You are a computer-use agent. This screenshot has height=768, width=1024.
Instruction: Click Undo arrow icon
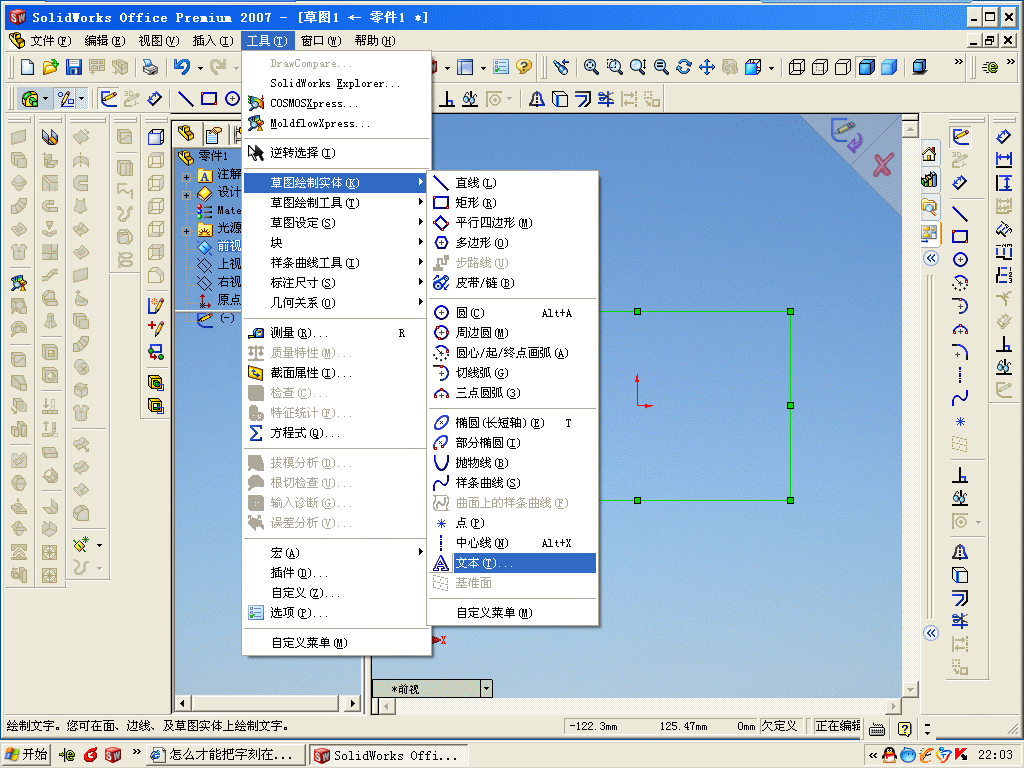click(x=182, y=67)
